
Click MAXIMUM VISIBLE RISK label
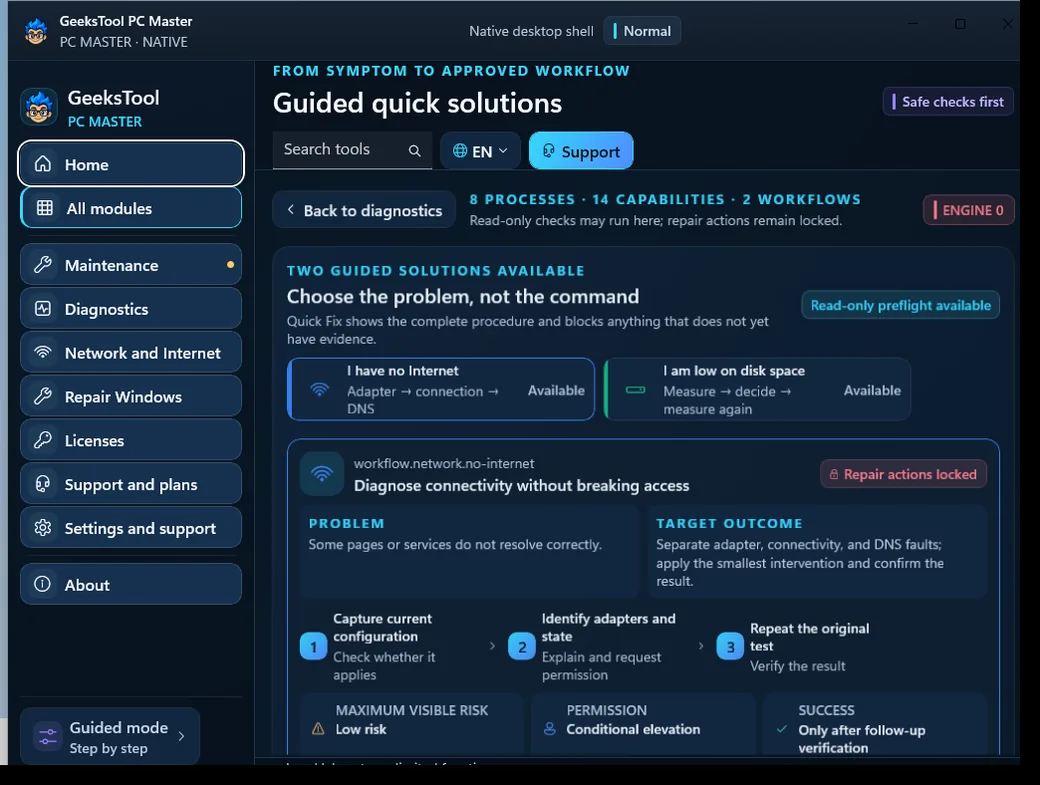[412, 710]
